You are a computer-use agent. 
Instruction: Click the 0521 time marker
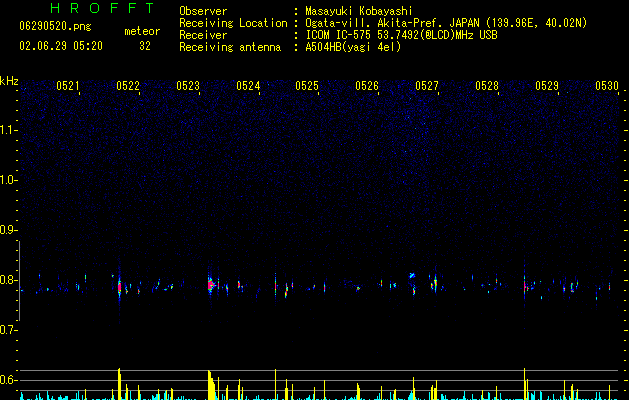67,86
